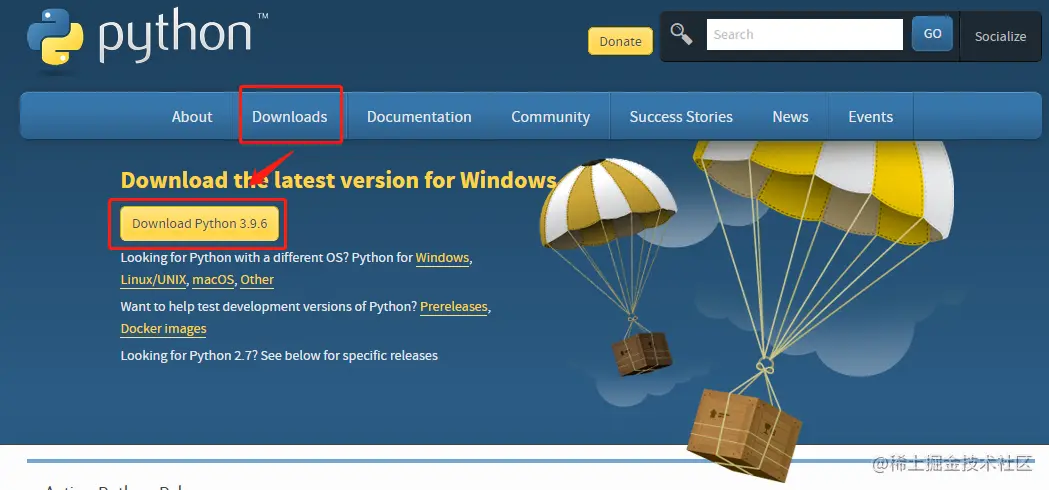1049x490 pixels.
Task: Click the GO search button
Action: pos(932,33)
